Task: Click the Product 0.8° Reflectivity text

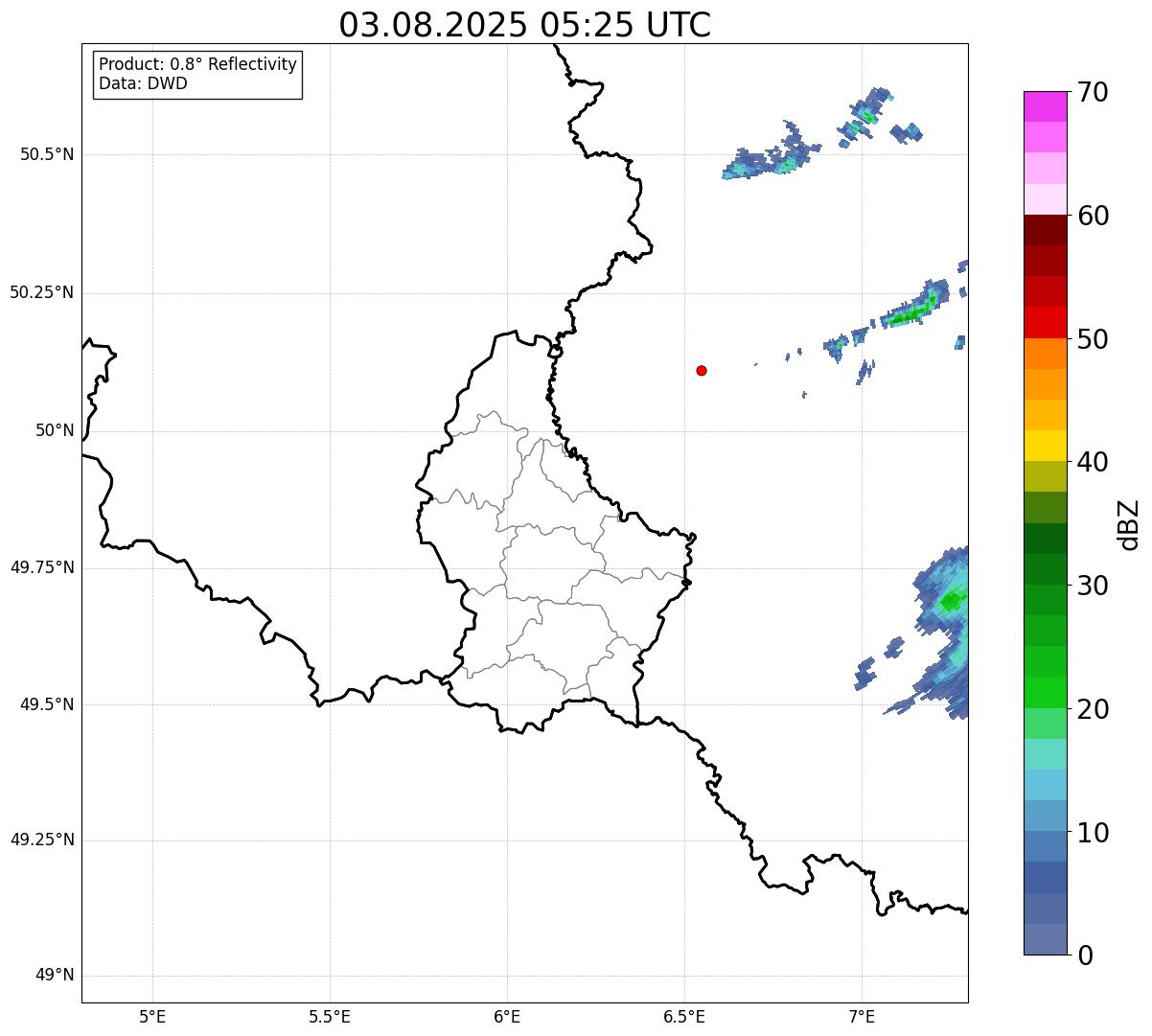Action: tap(197, 64)
